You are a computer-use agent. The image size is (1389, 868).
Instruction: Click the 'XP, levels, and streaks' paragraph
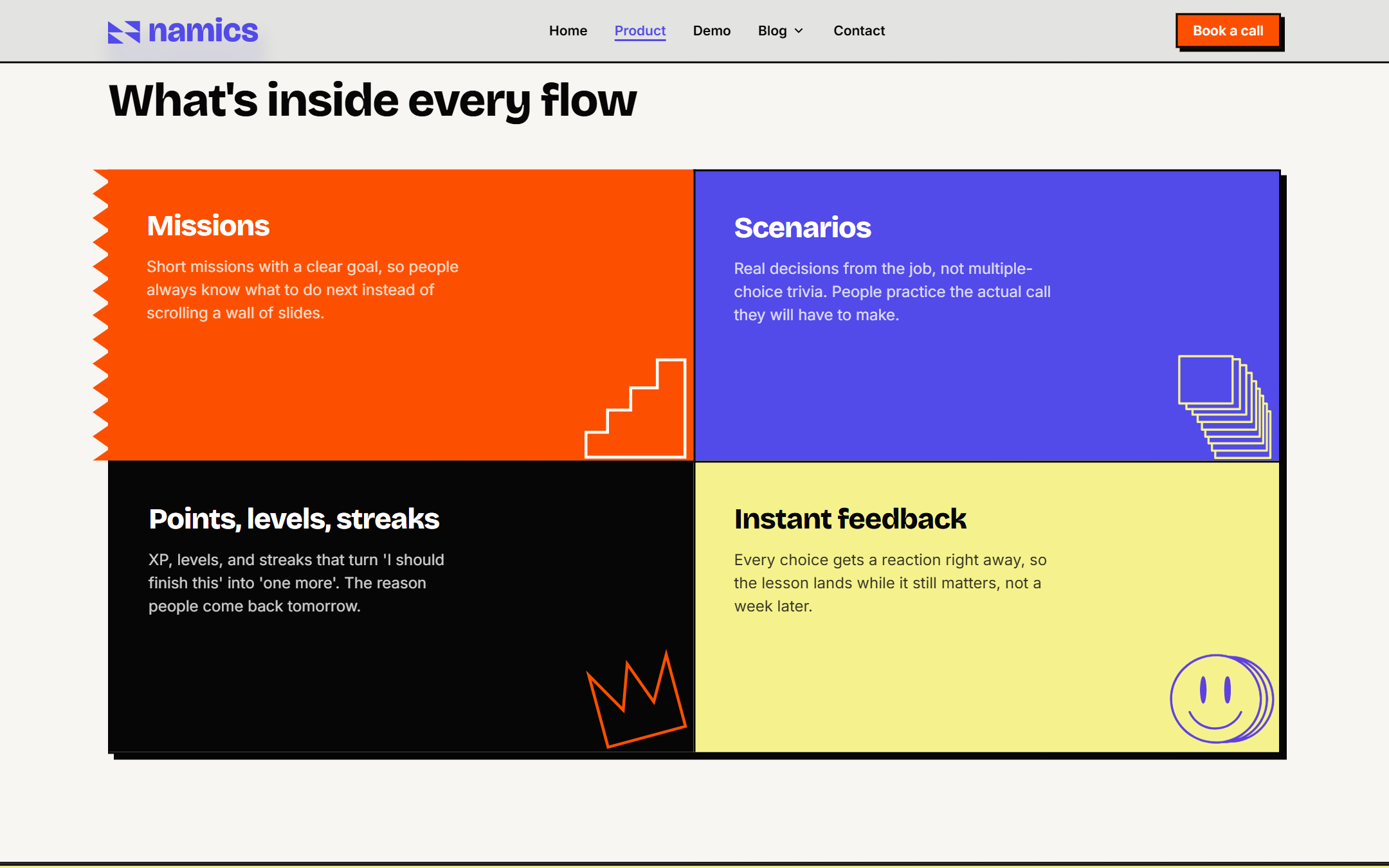tap(296, 583)
